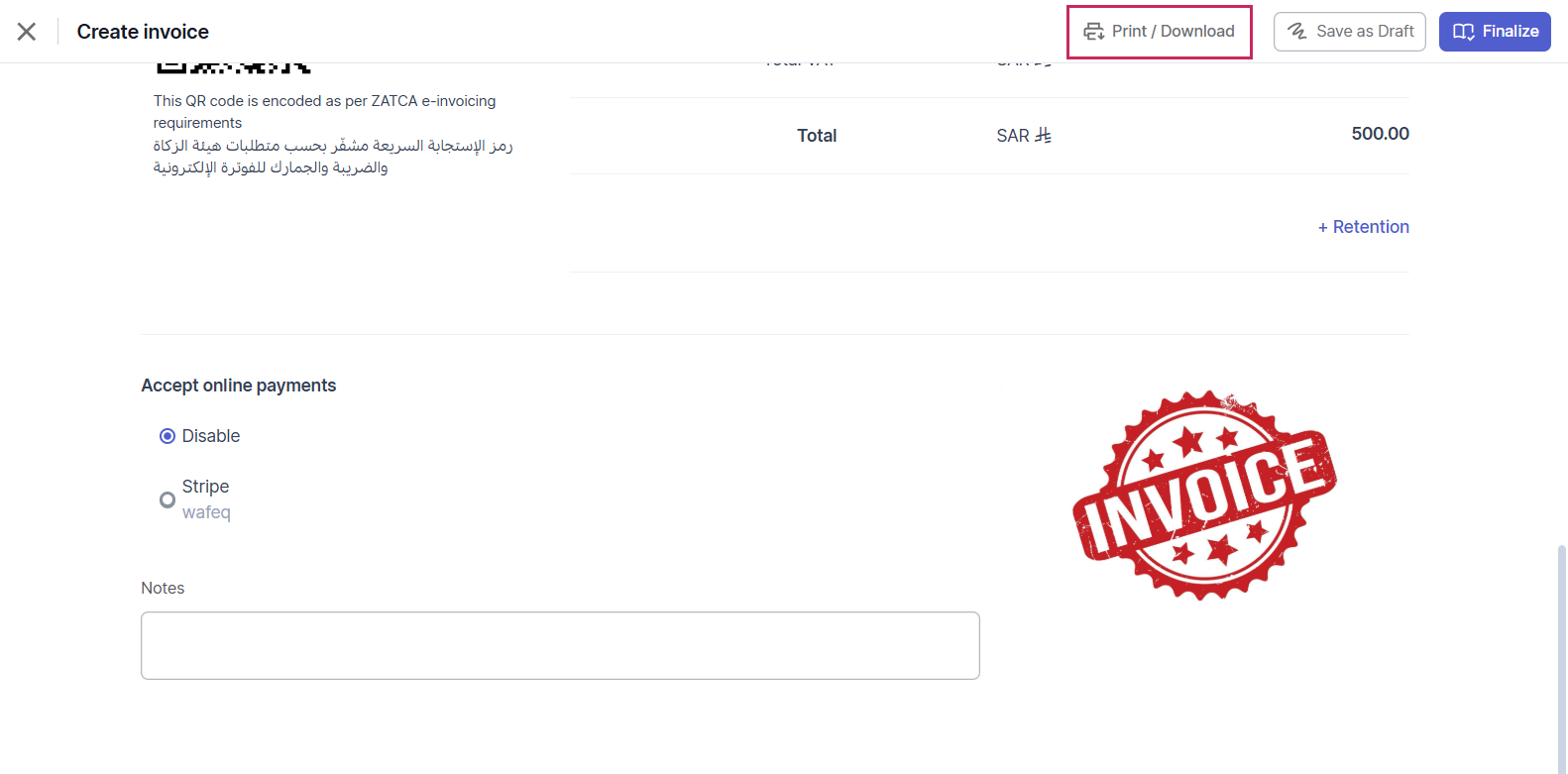Click the Arabic QR code description text
This screenshot has height=774, width=1568.
tap(332, 157)
